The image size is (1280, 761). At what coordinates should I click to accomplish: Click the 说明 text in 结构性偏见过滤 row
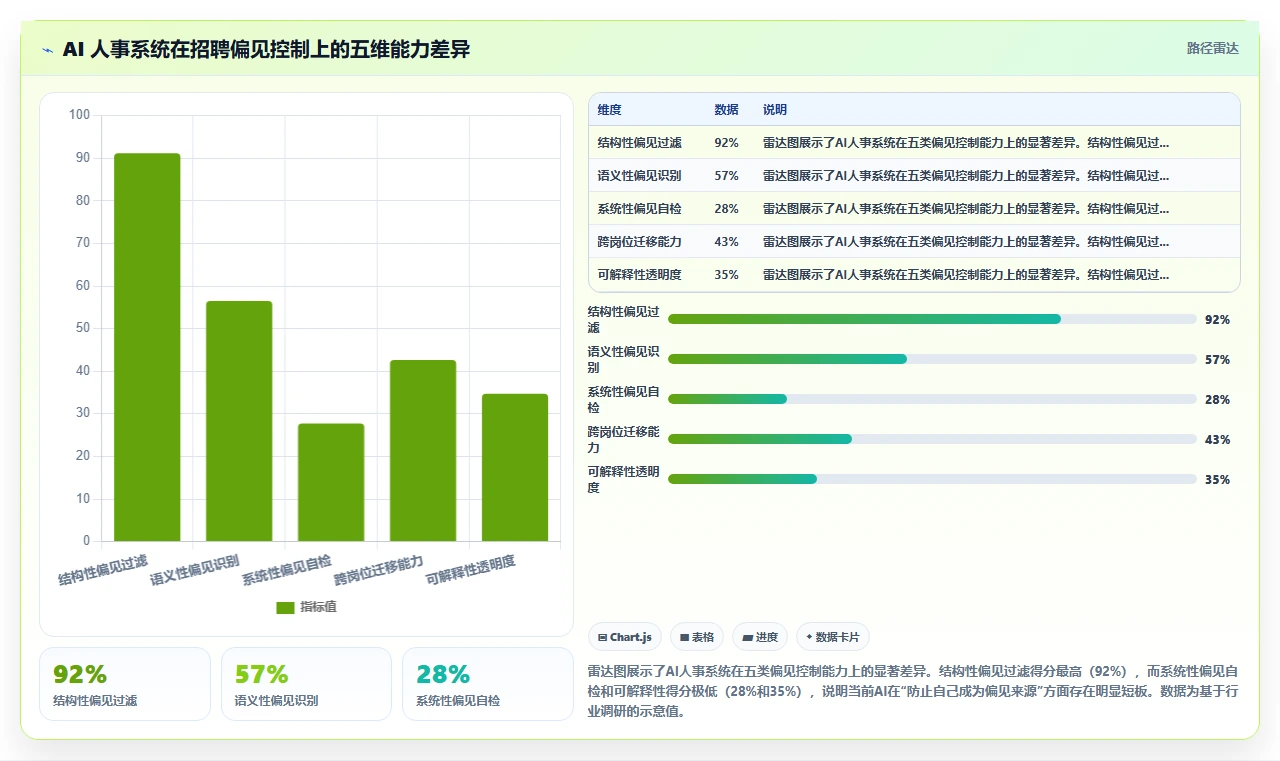pyautogui.click(x=966, y=143)
